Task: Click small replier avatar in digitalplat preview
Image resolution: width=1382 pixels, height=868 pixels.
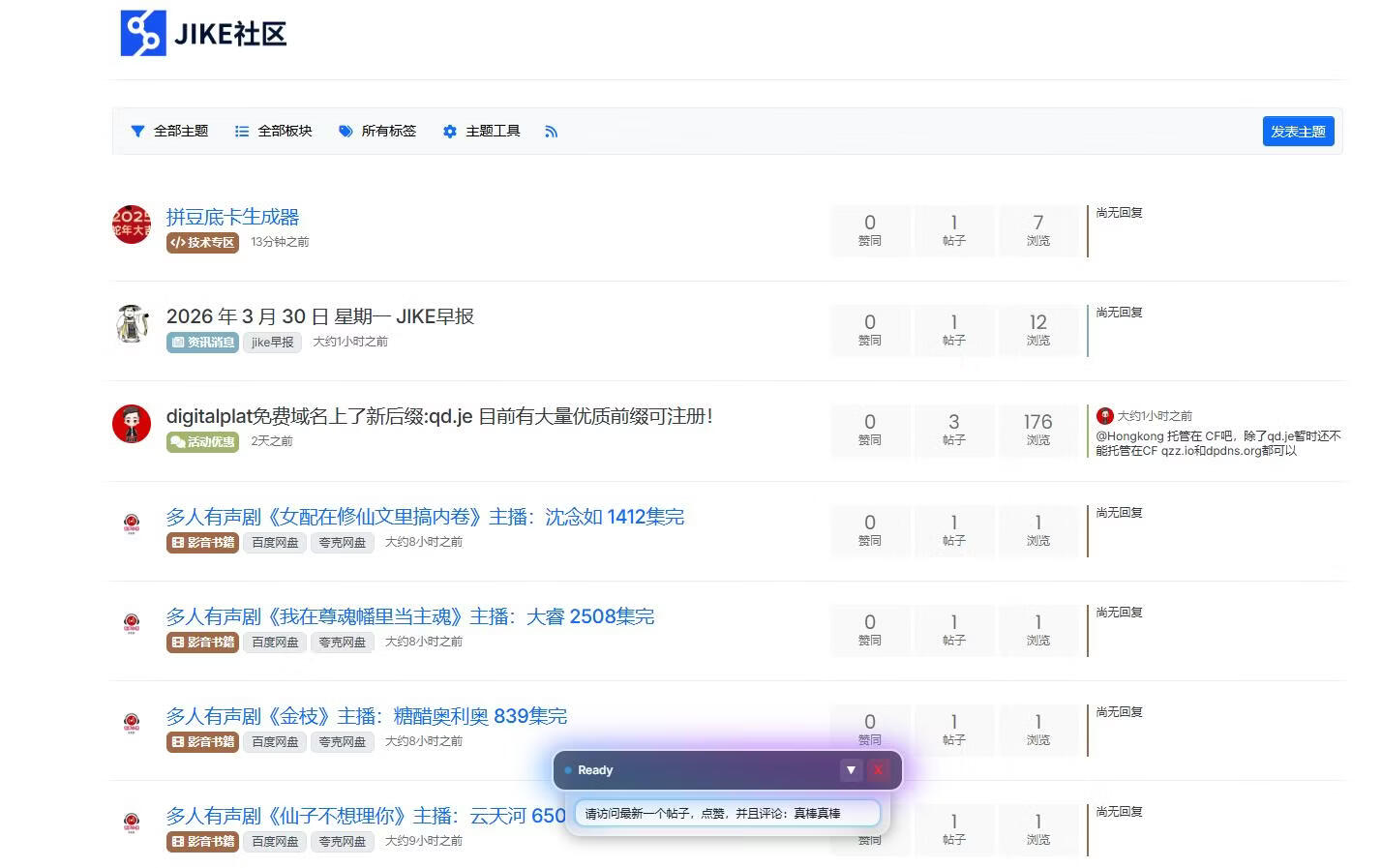Action: pyautogui.click(x=1104, y=415)
